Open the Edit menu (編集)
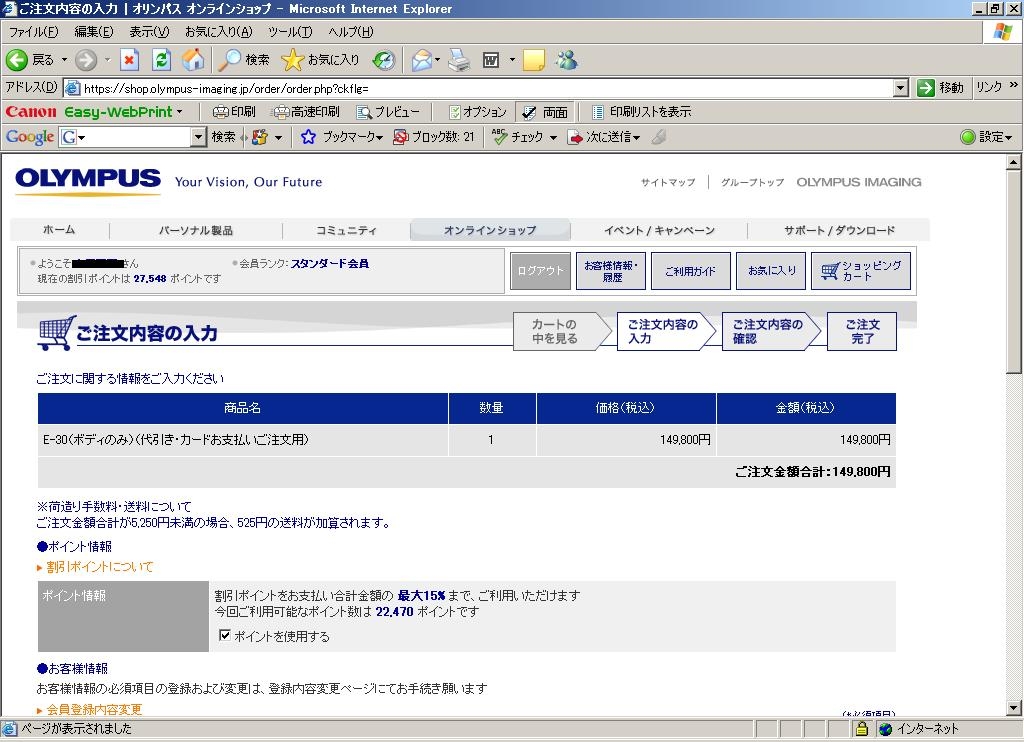The height and width of the screenshot is (742, 1024). coord(93,31)
